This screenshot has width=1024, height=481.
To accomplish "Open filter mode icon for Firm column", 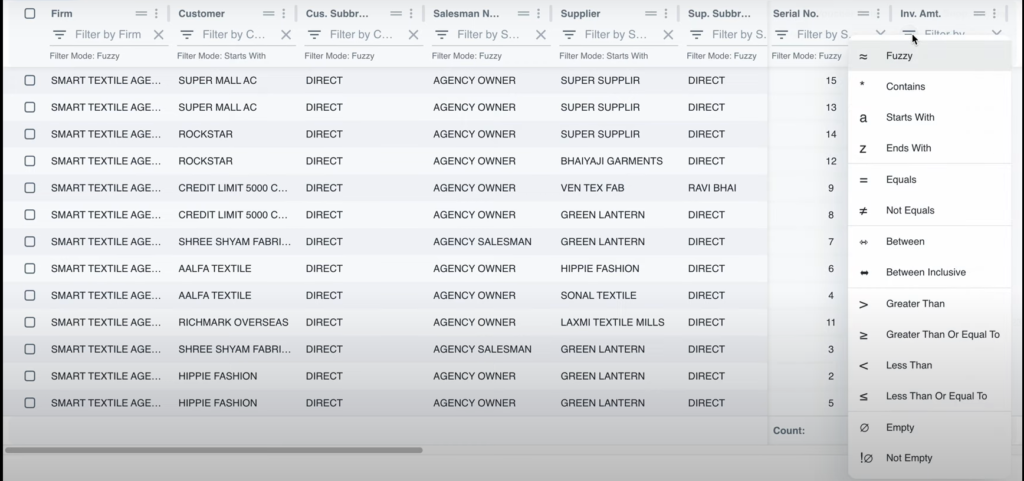I will pyautogui.click(x=59, y=35).
